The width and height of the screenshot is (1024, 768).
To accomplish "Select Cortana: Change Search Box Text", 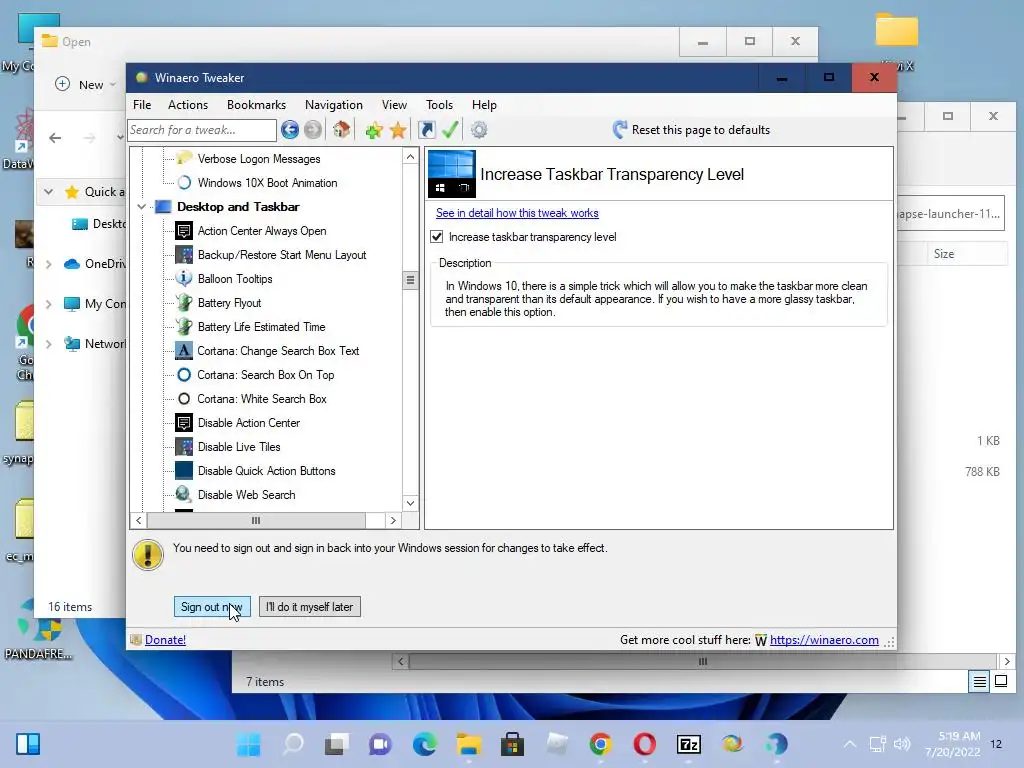I will pyautogui.click(x=278, y=351).
